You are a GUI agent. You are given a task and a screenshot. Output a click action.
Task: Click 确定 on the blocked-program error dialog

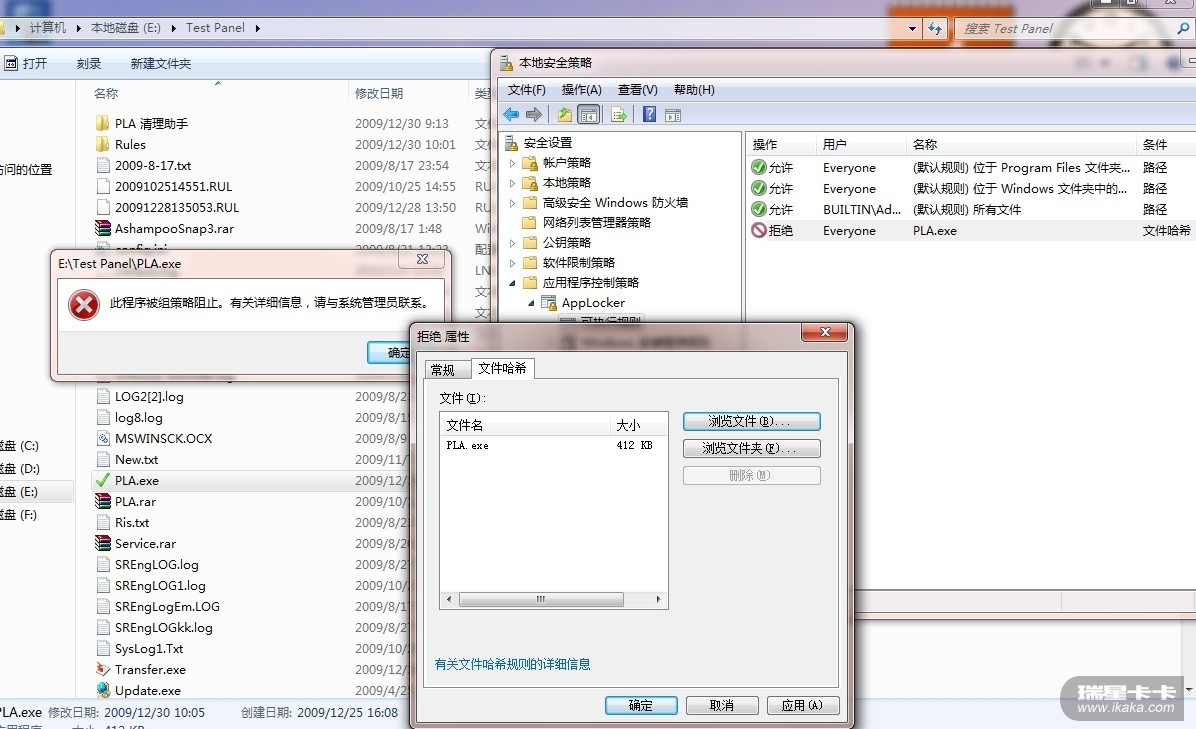click(389, 352)
